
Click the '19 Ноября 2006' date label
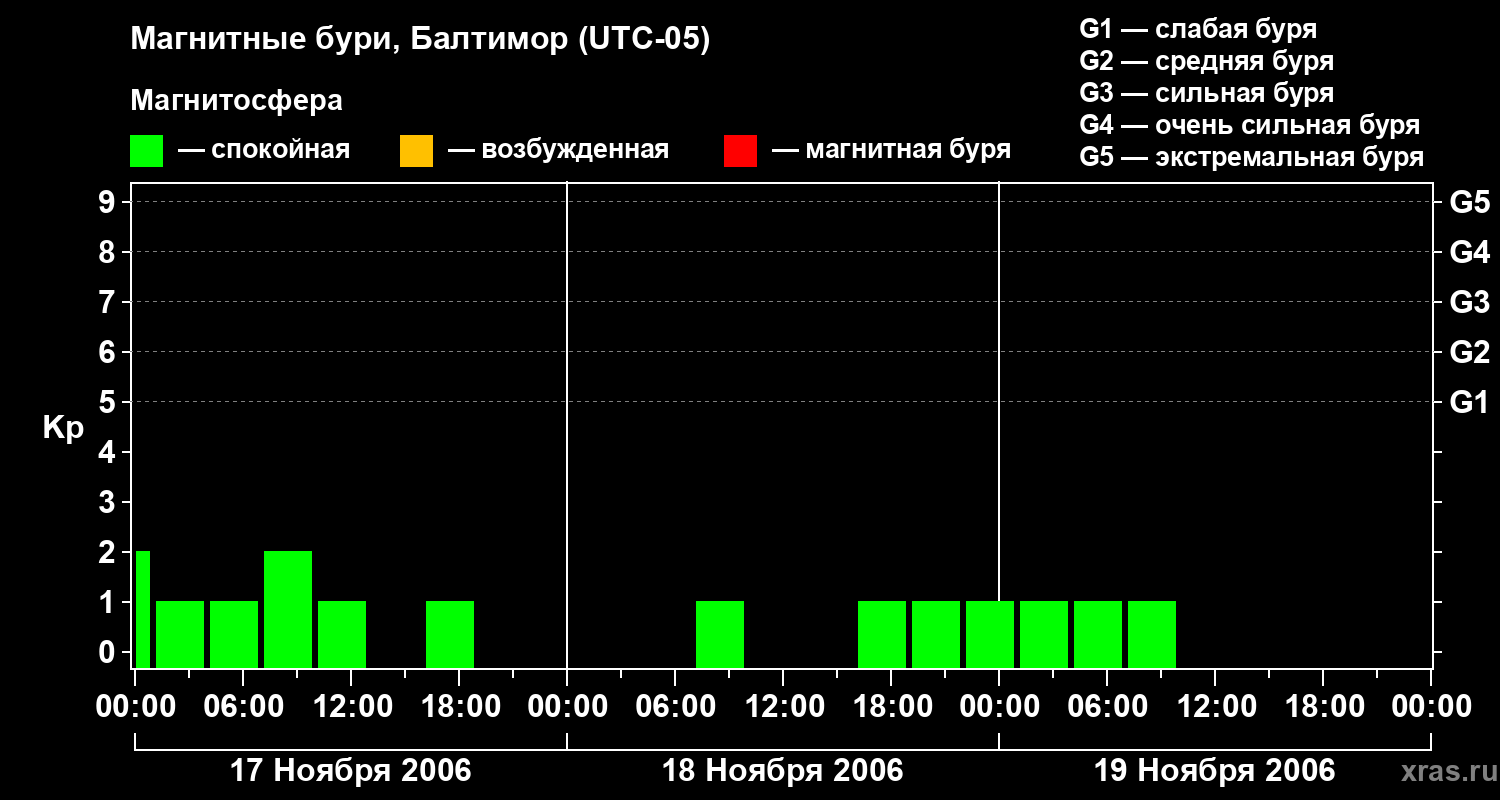pyautogui.click(x=1215, y=771)
